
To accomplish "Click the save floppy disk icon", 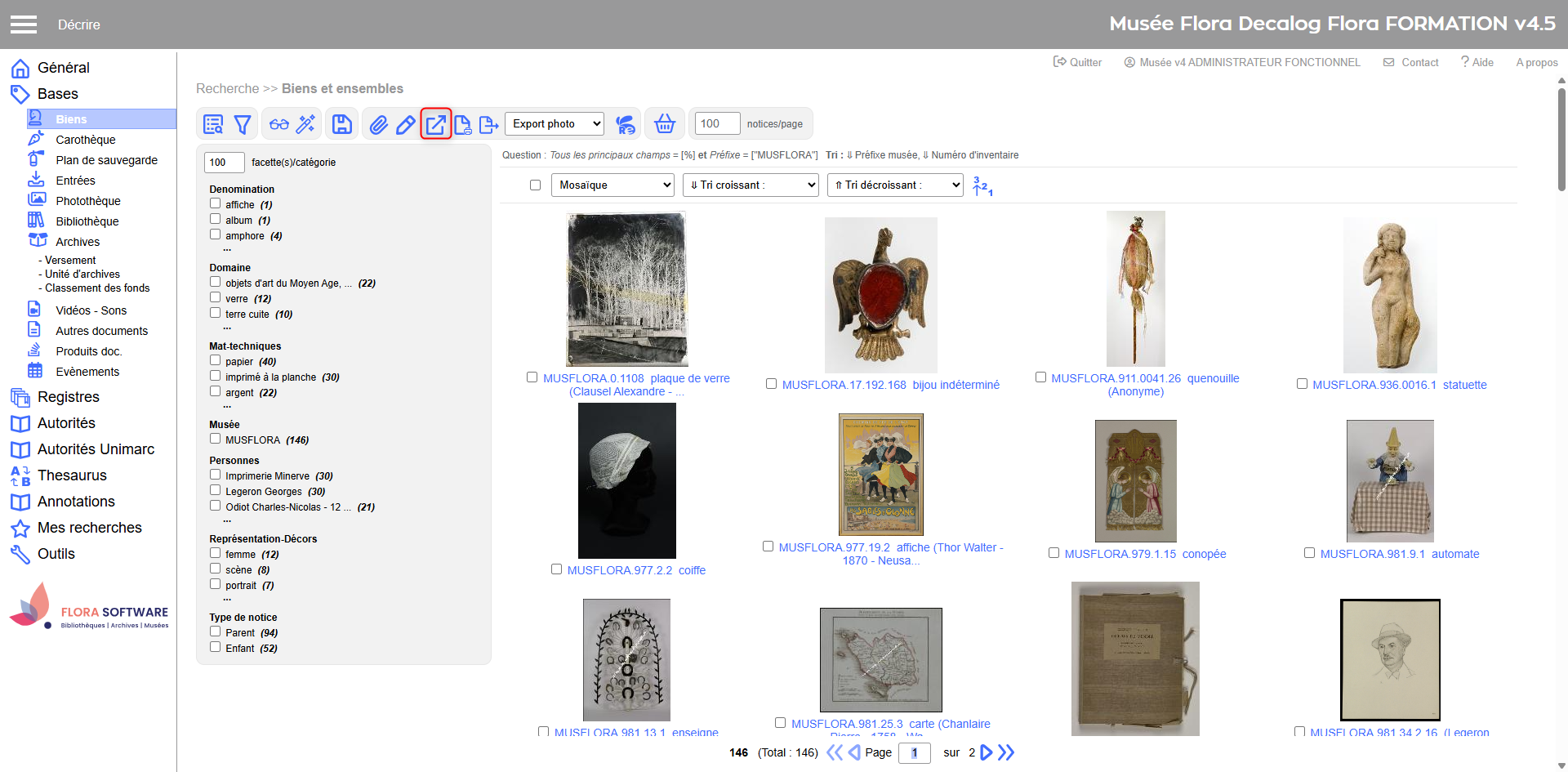I will (342, 124).
